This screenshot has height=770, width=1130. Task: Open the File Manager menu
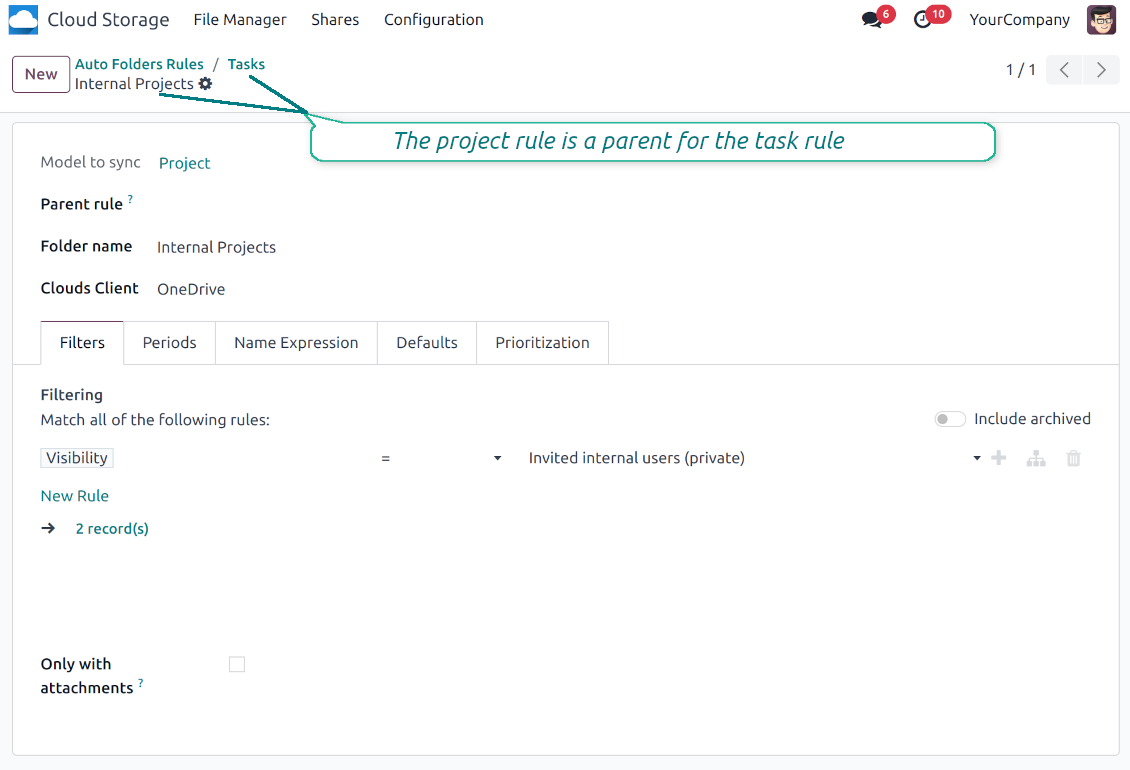tap(240, 20)
